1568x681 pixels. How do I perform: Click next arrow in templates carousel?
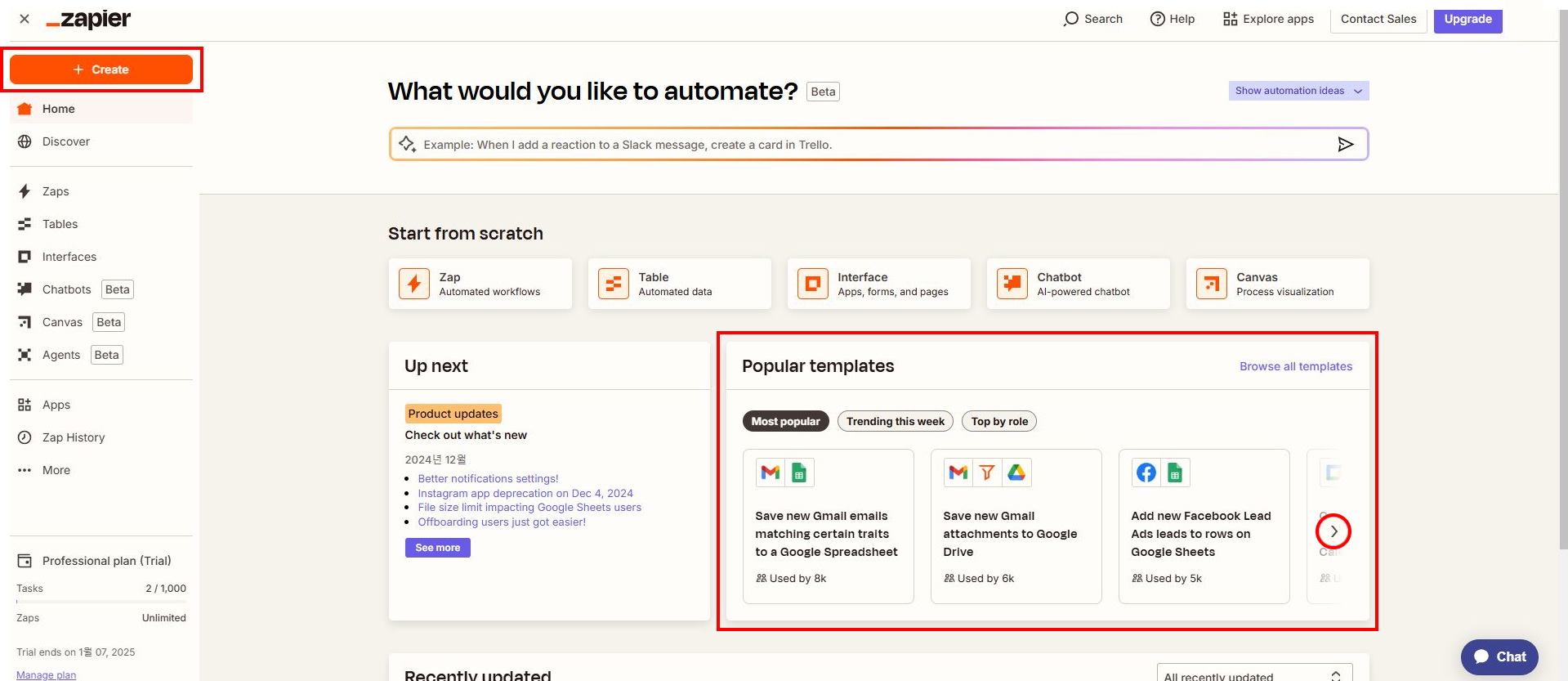1333,531
